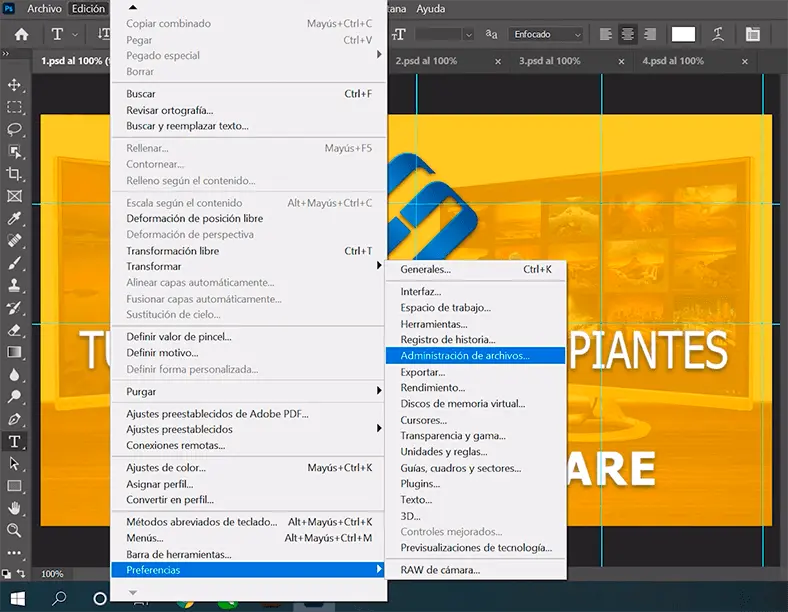Click the Home icon in options bar
Image resolution: width=788 pixels, height=612 pixels.
point(21,34)
